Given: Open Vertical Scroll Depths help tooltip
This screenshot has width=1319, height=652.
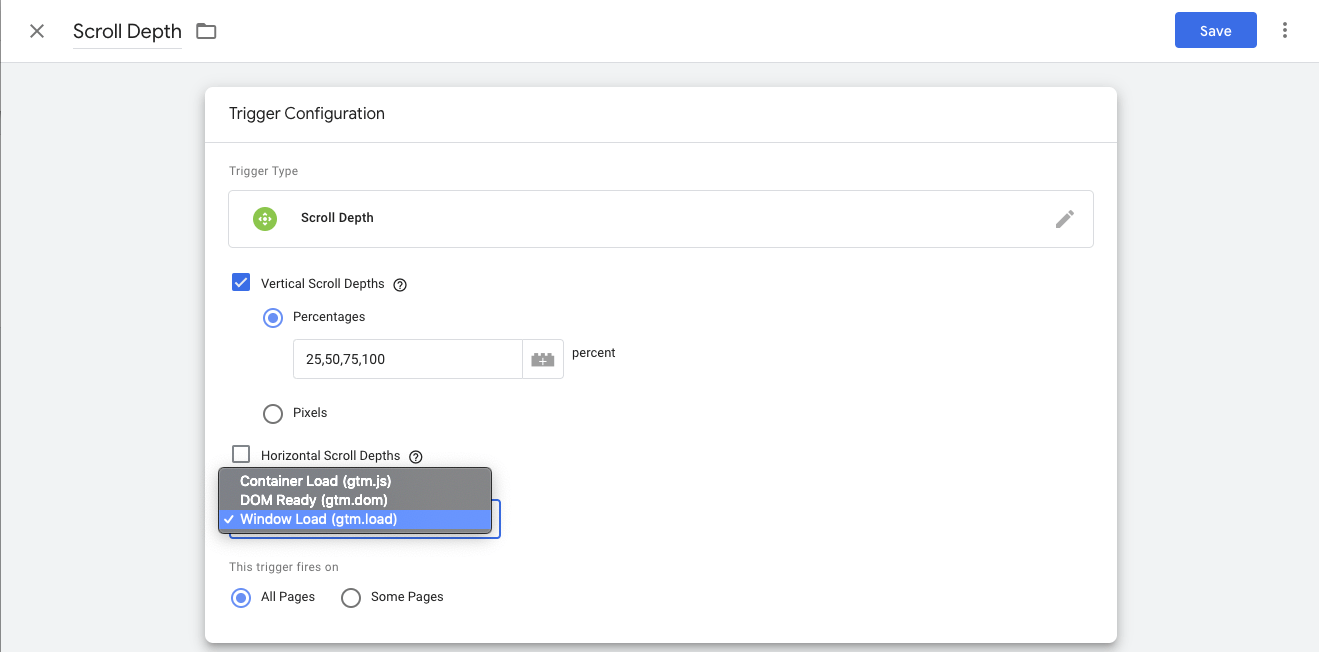Looking at the screenshot, I should coord(400,285).
